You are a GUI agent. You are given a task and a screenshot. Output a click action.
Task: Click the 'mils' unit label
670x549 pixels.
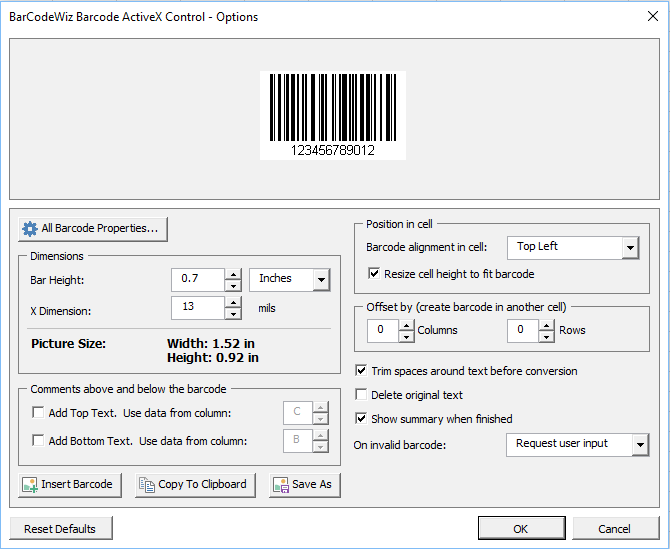coord(267,308)
